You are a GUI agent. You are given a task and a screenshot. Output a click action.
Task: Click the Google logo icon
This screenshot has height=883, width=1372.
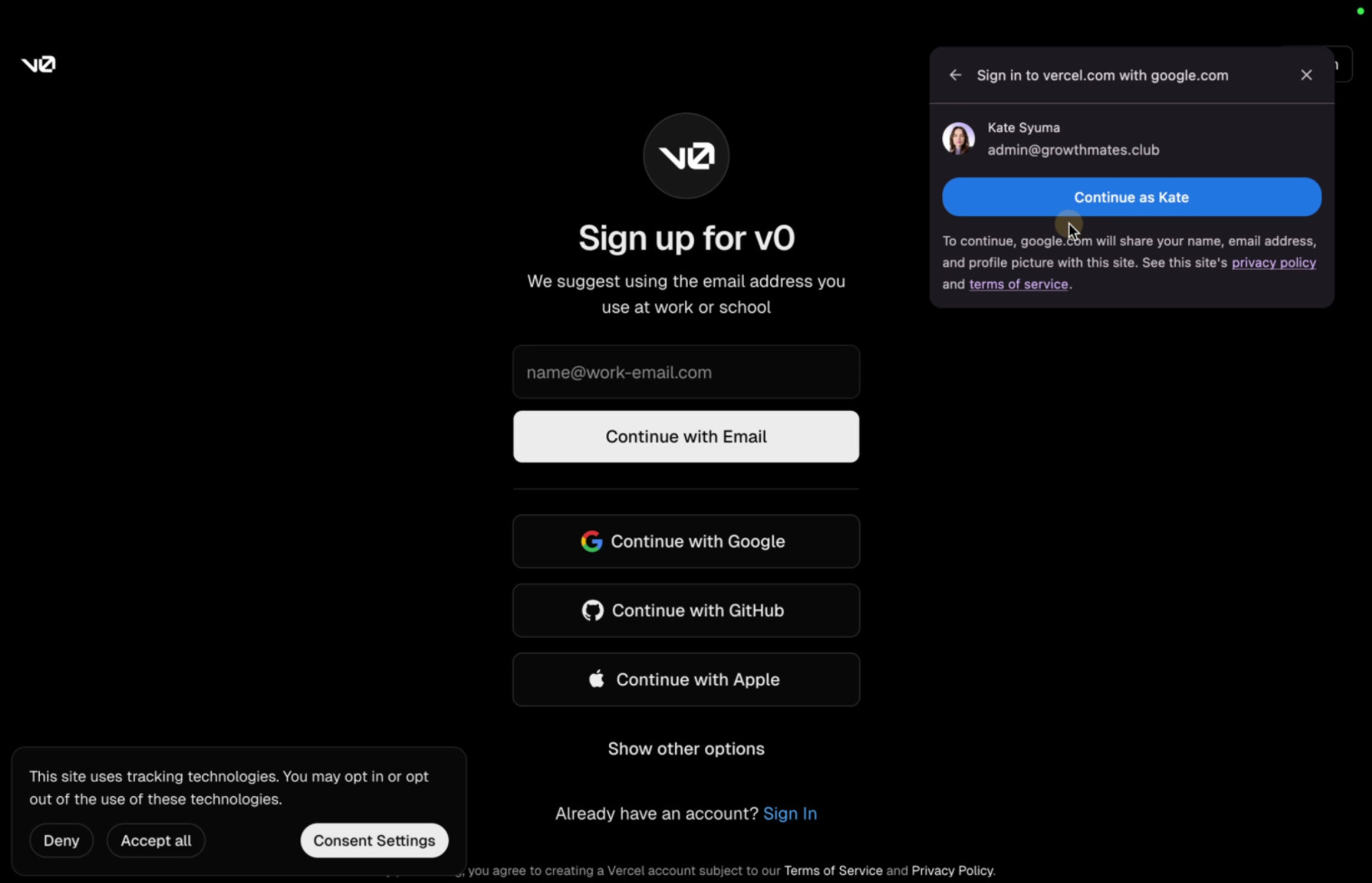tap(592, 541)
